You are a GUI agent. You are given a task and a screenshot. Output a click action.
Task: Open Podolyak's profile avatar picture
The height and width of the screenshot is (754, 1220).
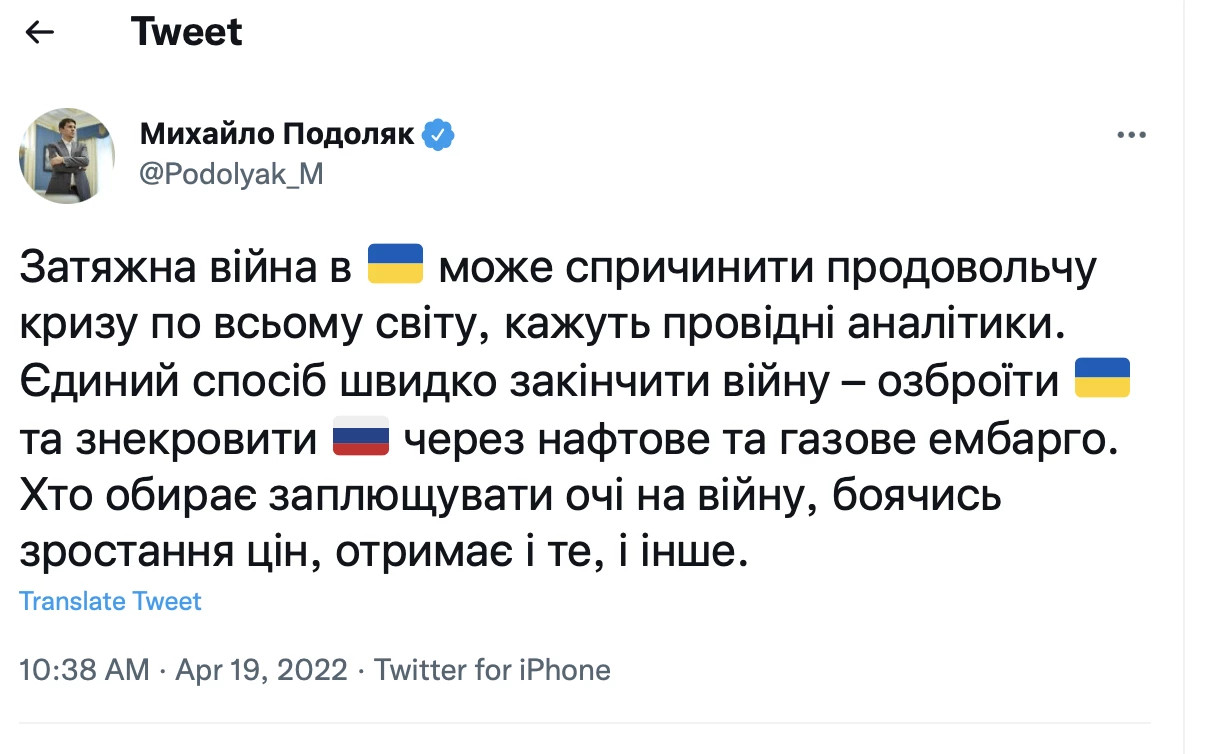[x=67, y=156]
